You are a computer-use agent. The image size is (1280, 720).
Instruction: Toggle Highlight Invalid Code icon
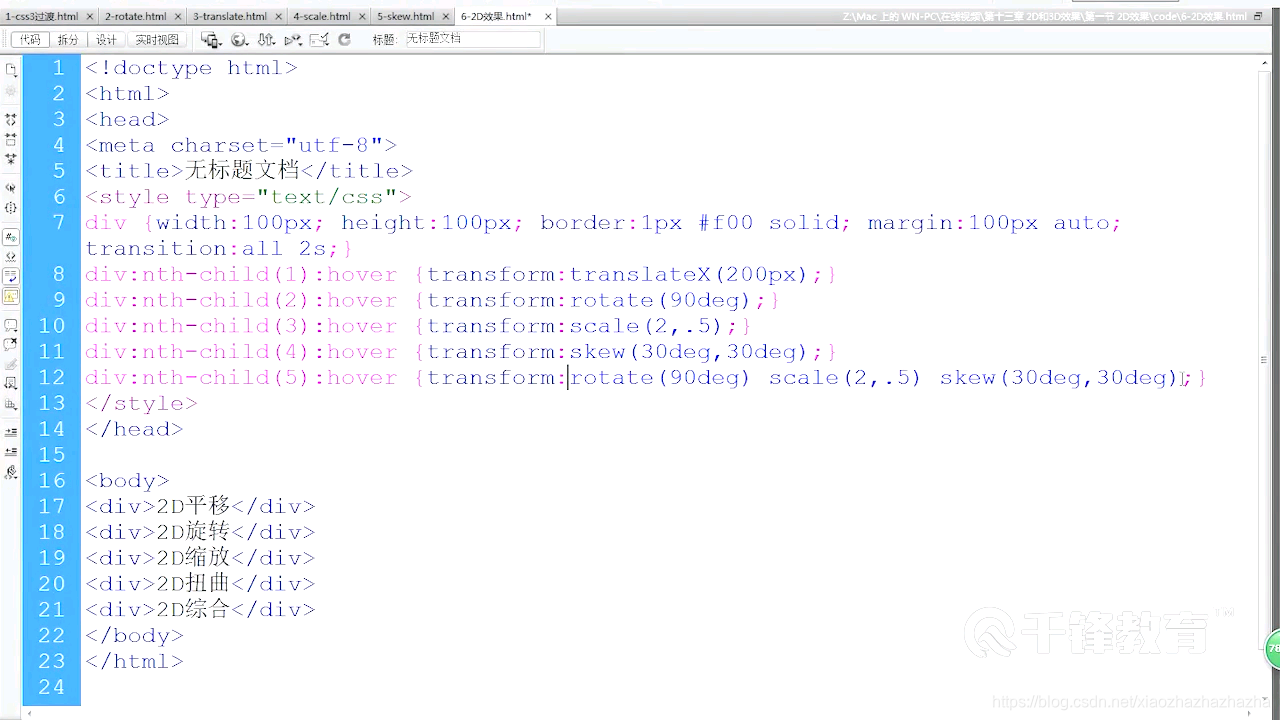click(x=11, y=256)
